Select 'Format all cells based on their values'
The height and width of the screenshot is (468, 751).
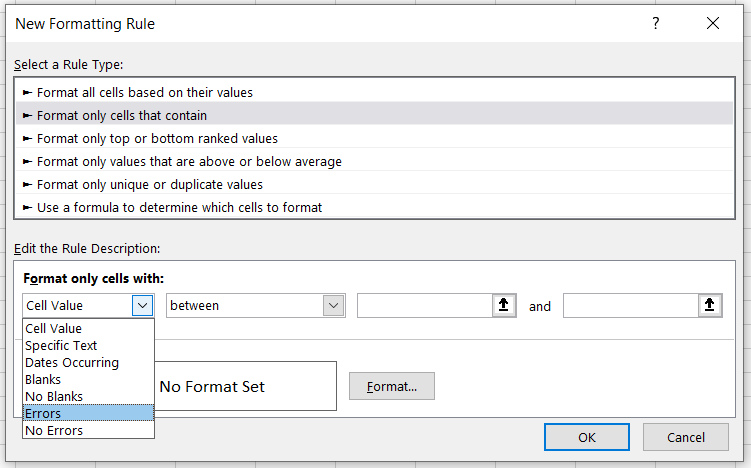(x=145, y=92)
